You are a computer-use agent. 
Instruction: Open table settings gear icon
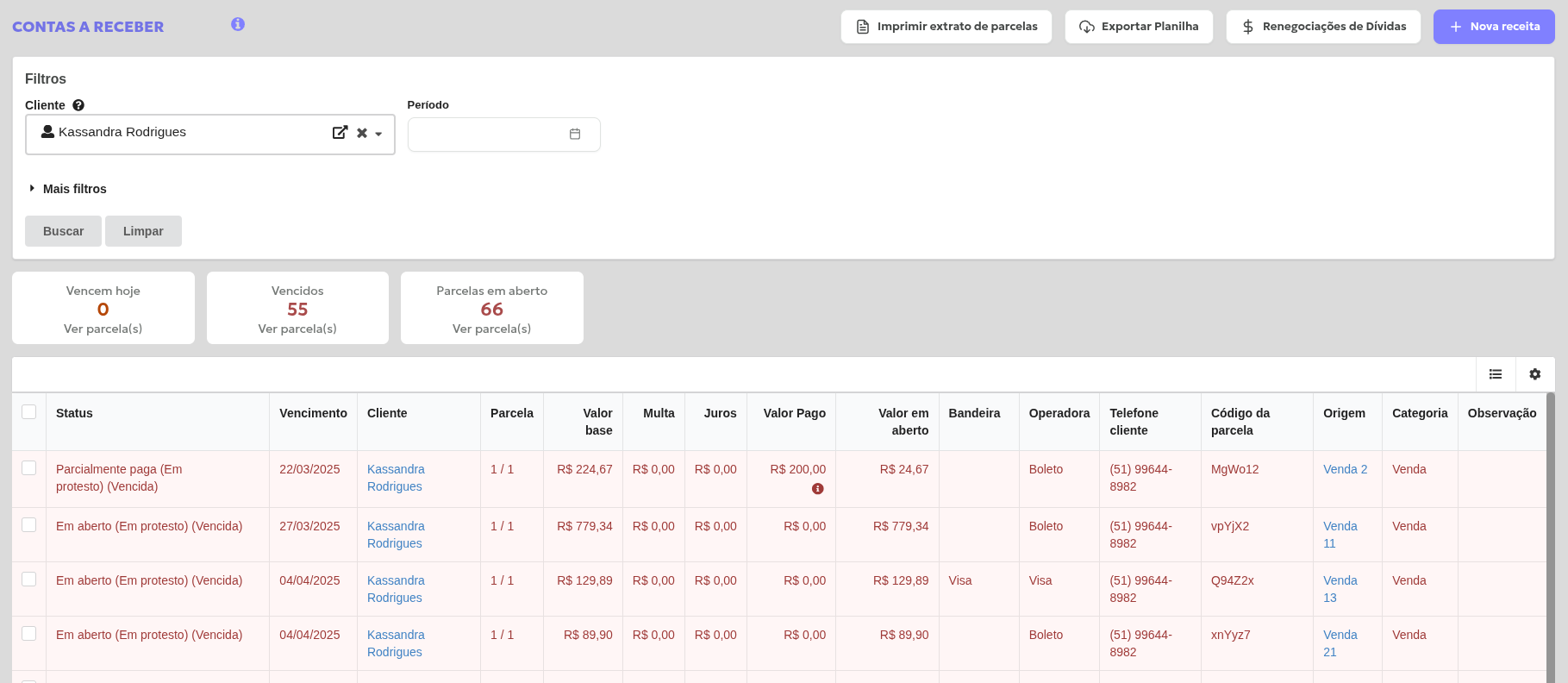pyautogui.click(x=1535, y=374)
